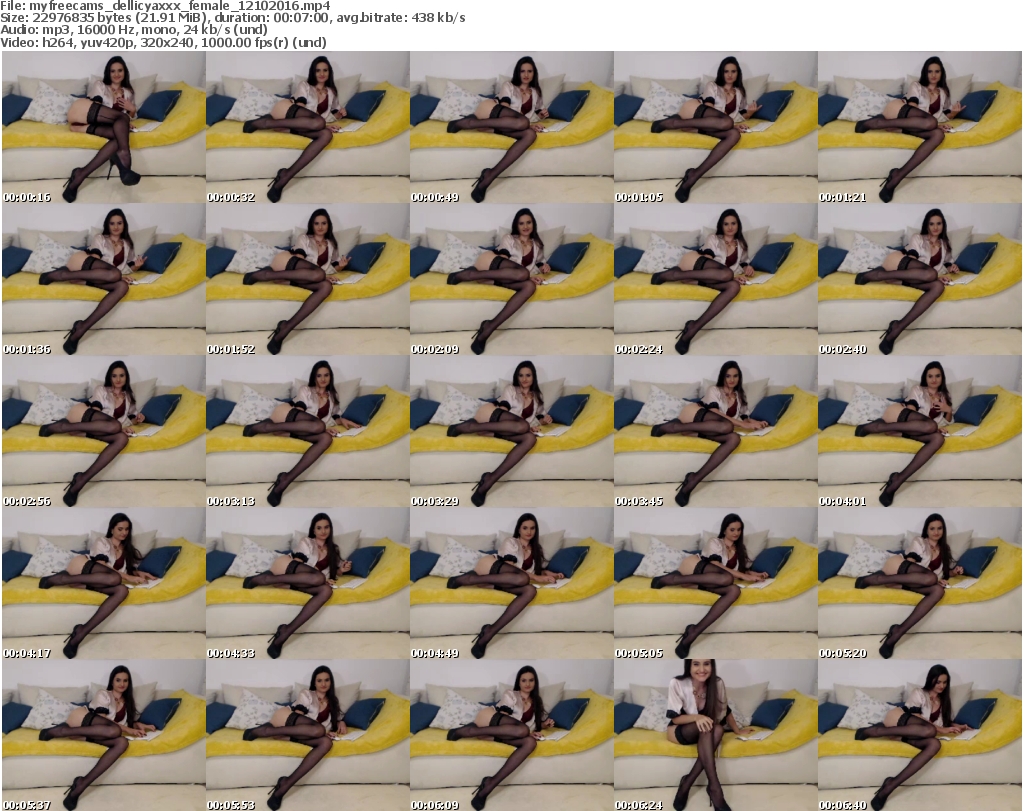Select the frame stamped 00:02:56
This screenshot has width=1024, height=811.
pos(103,432)
